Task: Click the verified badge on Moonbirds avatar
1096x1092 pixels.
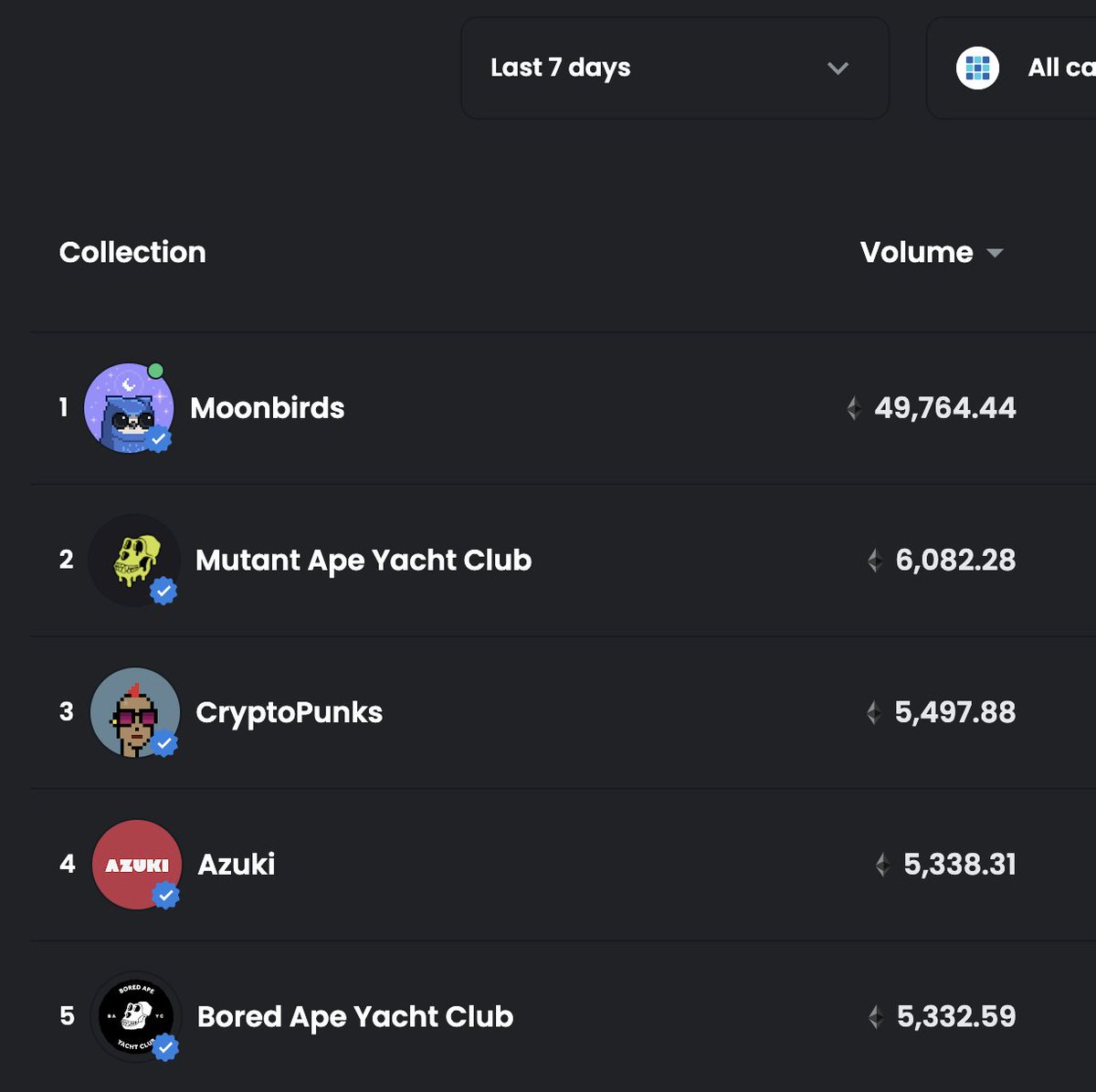Action: pos(159,439)
